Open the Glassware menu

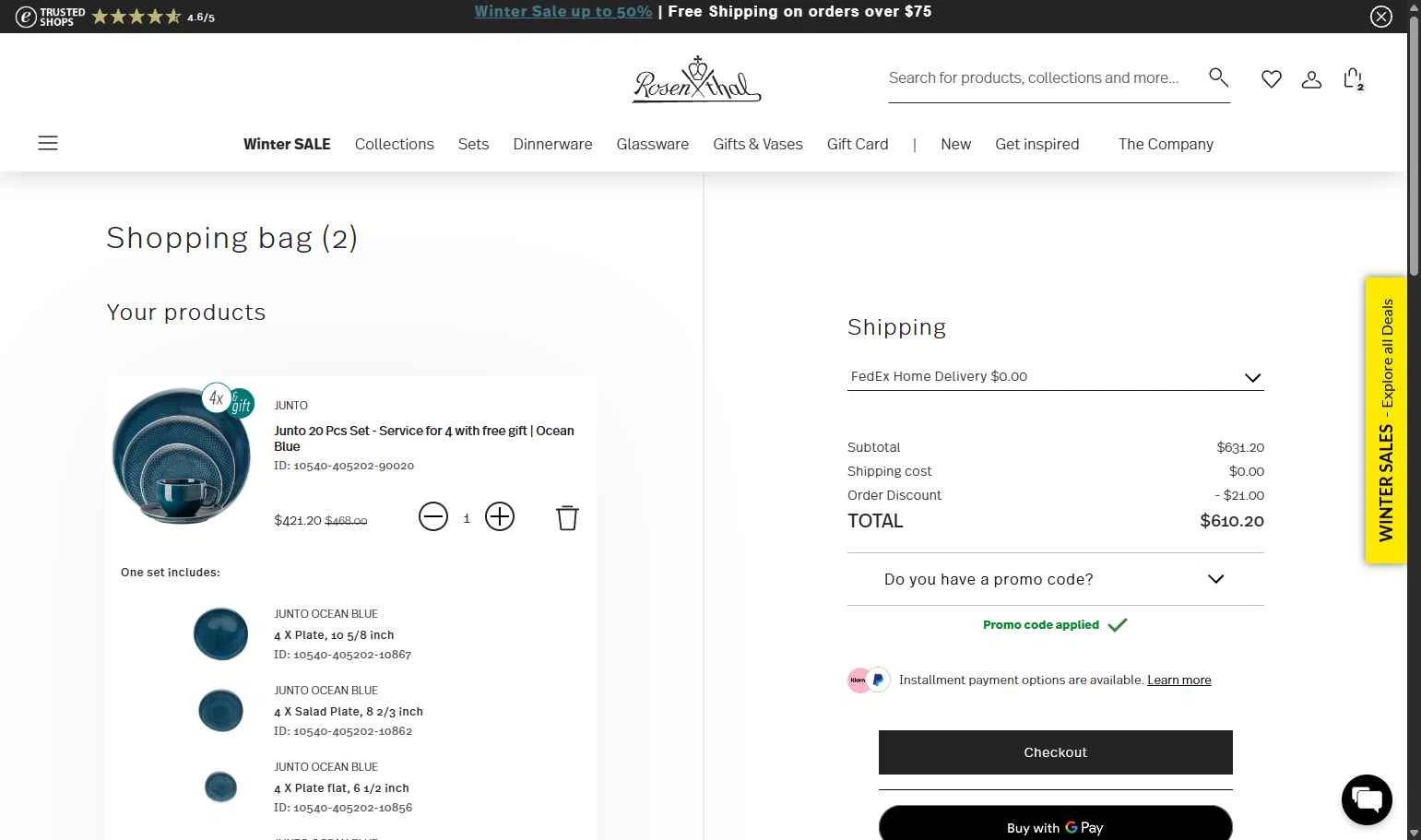pos(652,144)
